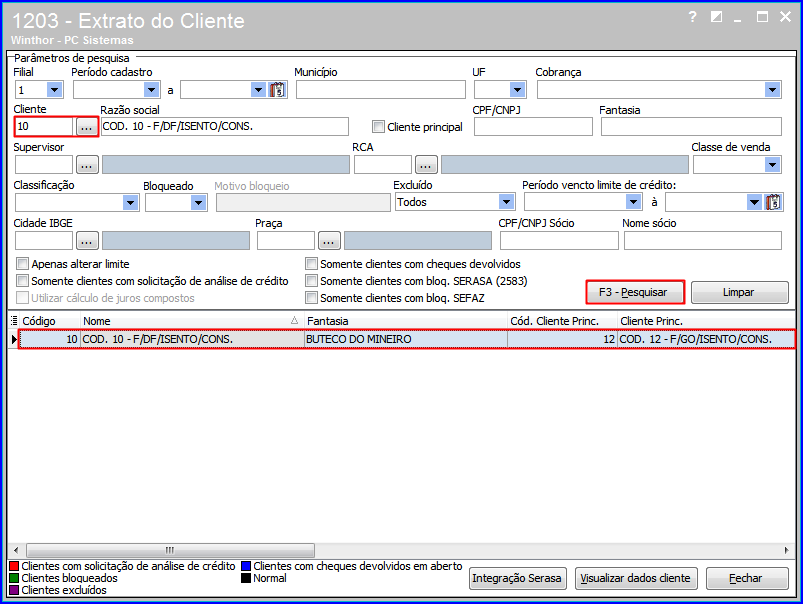Open calendar icon beside Período cadastro

(x=277, y=90)
